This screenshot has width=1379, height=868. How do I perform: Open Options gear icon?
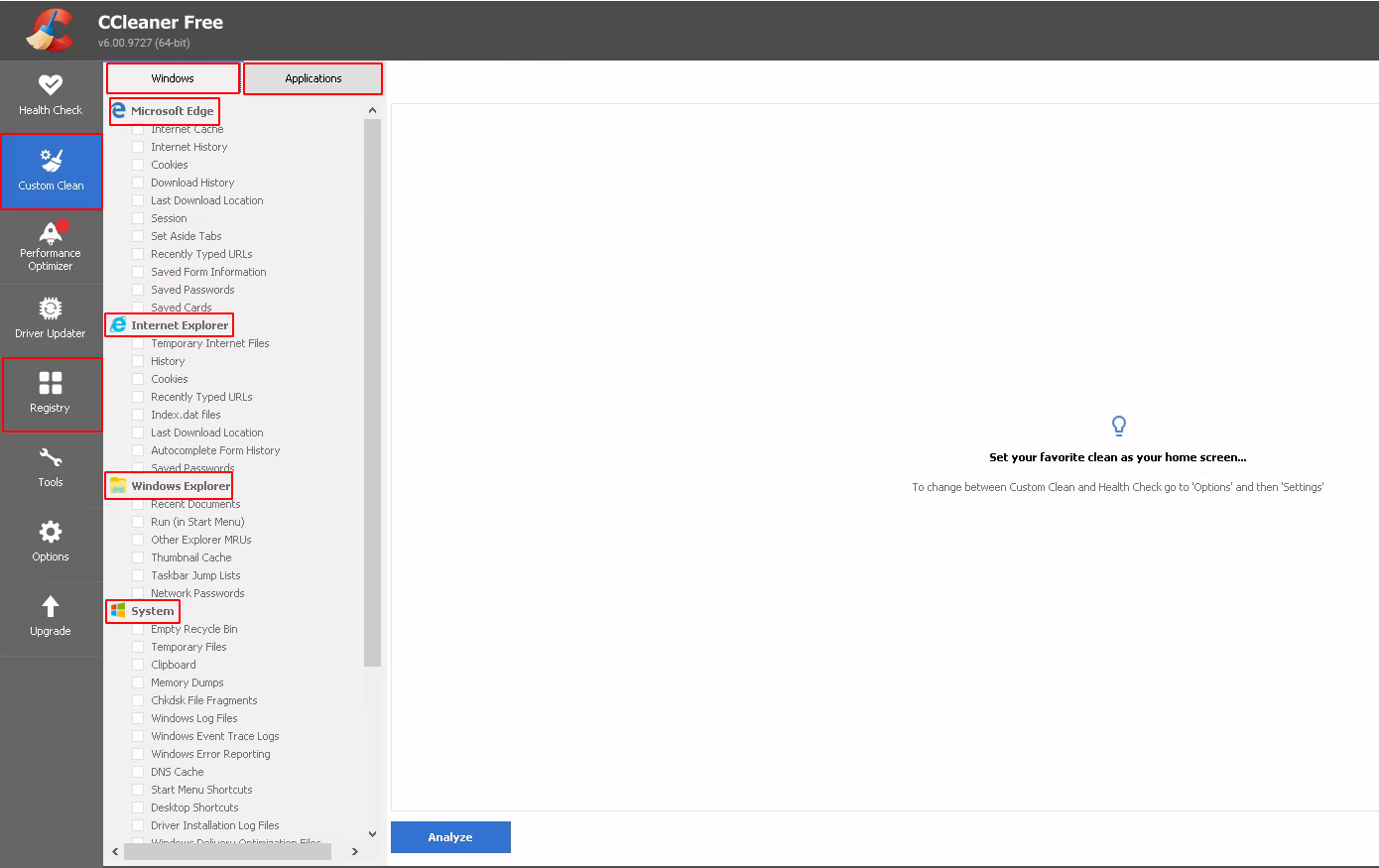[x=51, y=532]
